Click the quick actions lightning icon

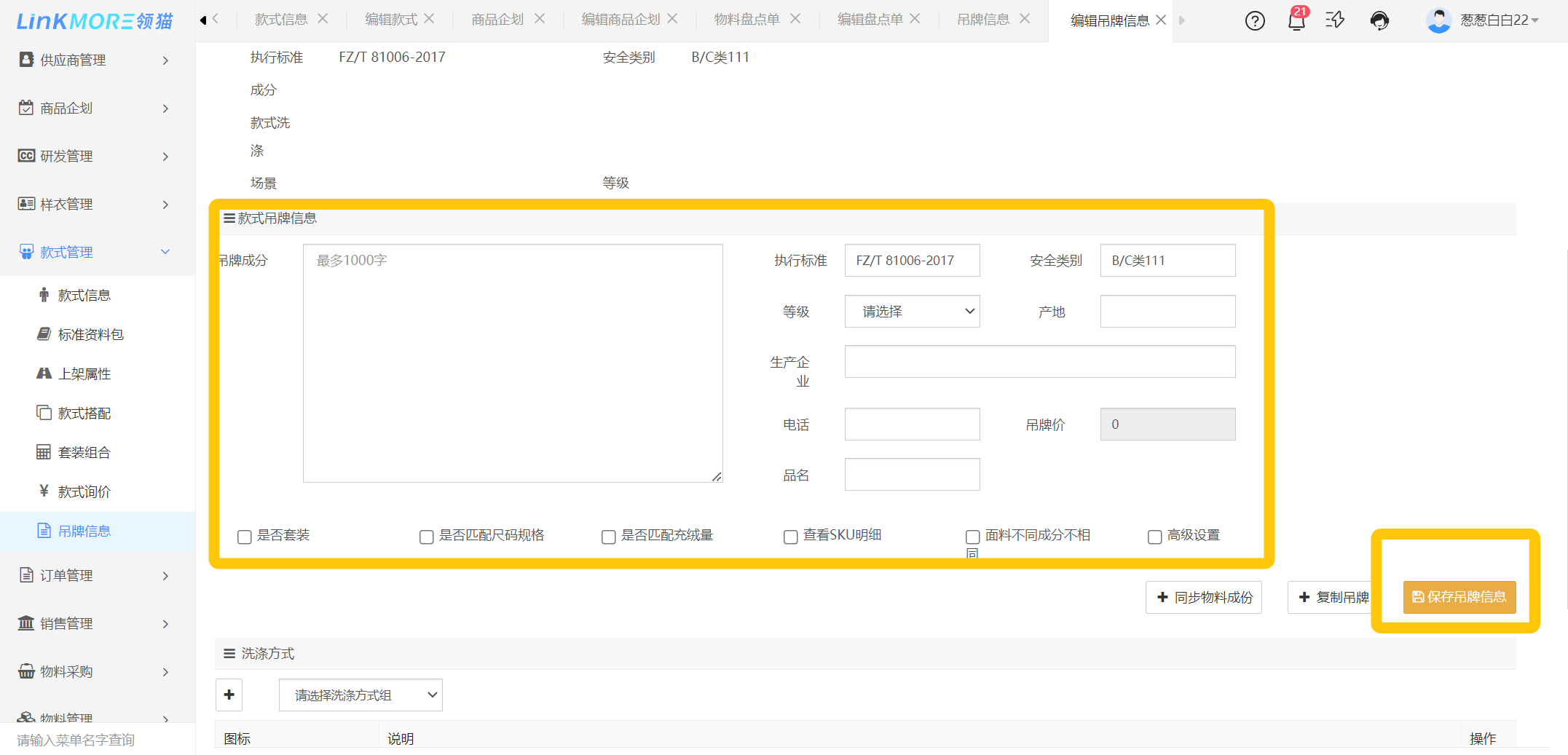point(1335,20)
